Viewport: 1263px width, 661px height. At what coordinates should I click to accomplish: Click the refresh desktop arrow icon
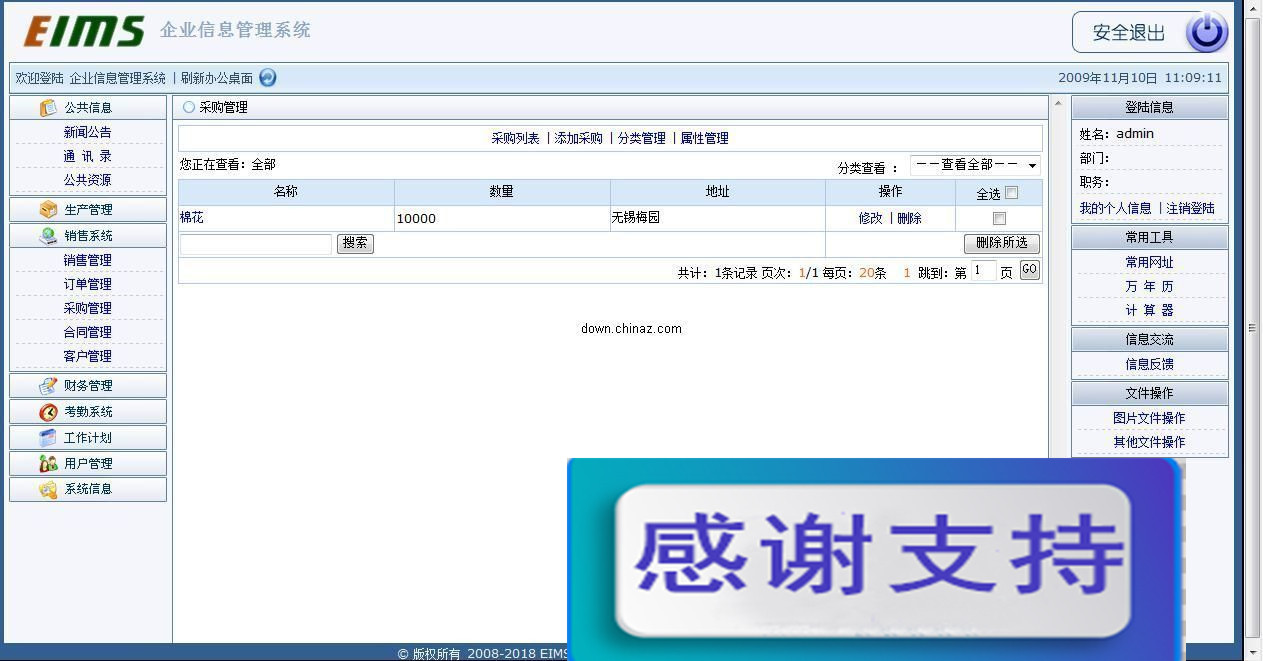[267, 77]
